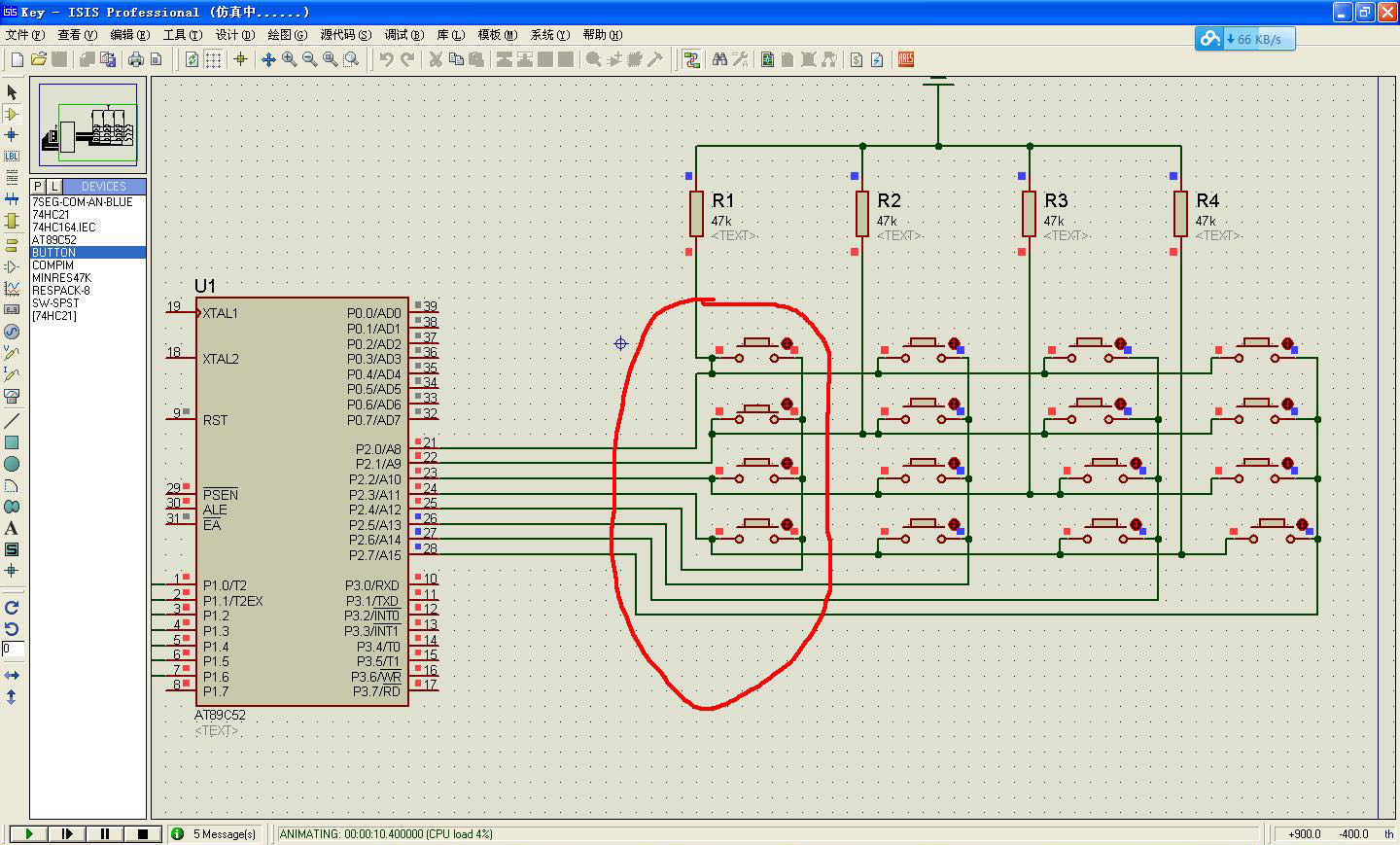Open the 帮助(H) menu
This screenshot has width=1400, height=845.
[x=602, y=34]
